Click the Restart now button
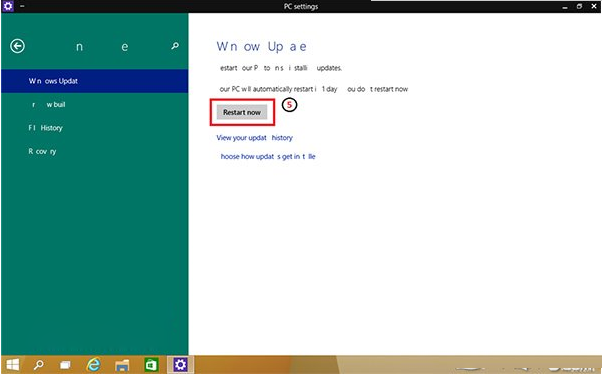The image size is (602, 374). coord(242,112)
